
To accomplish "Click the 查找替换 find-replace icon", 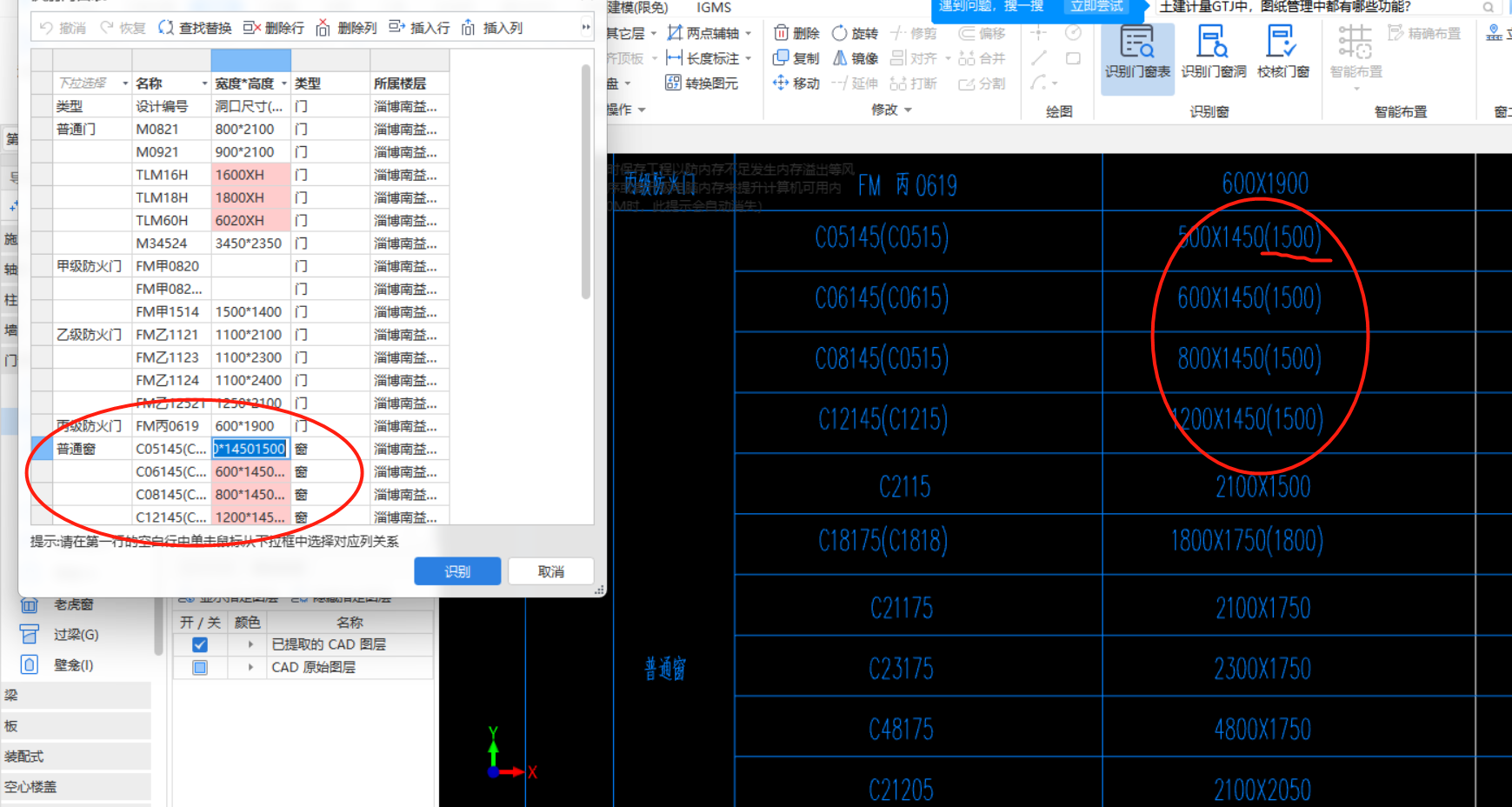I will (x=166, y=28).
